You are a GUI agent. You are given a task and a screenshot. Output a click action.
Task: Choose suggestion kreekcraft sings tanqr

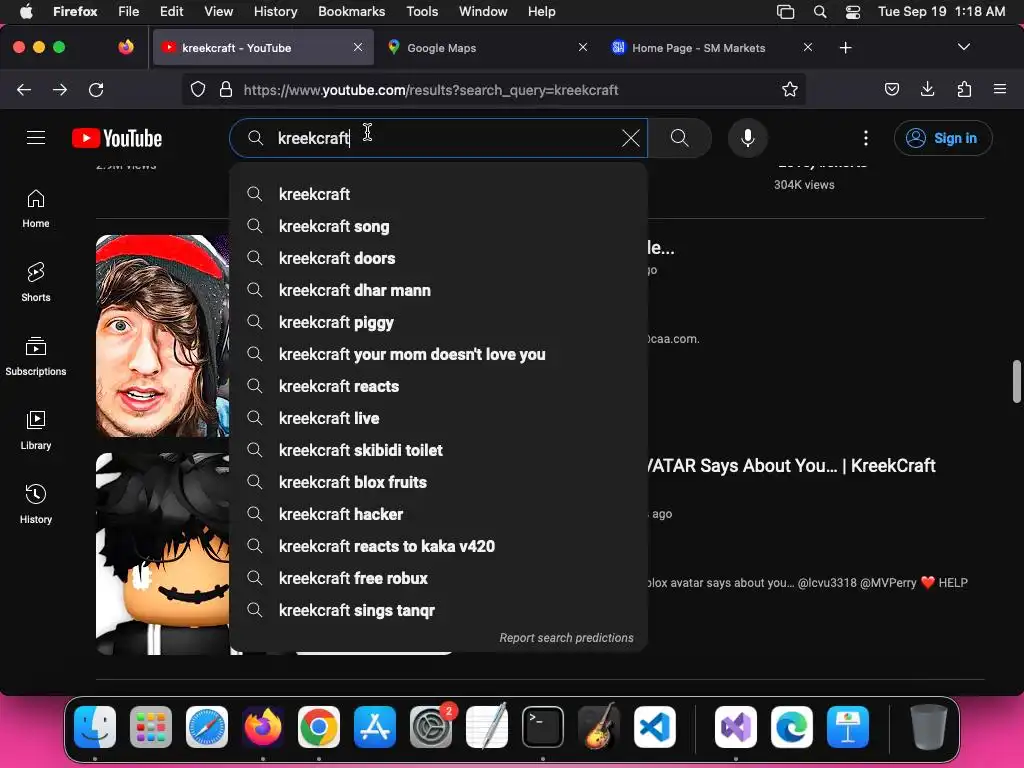point(438,610)
